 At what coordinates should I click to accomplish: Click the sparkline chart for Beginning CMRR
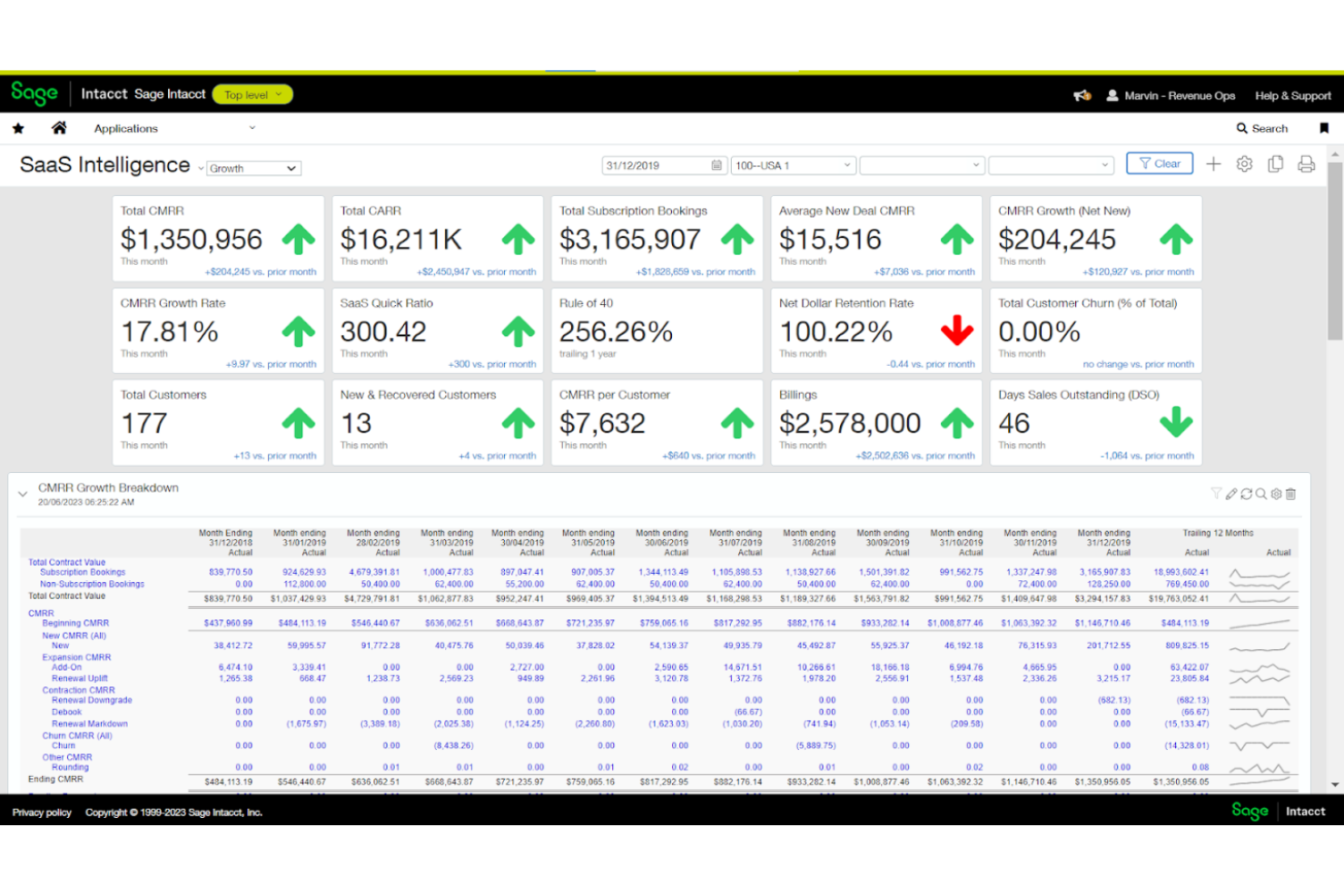point(1259,624)
